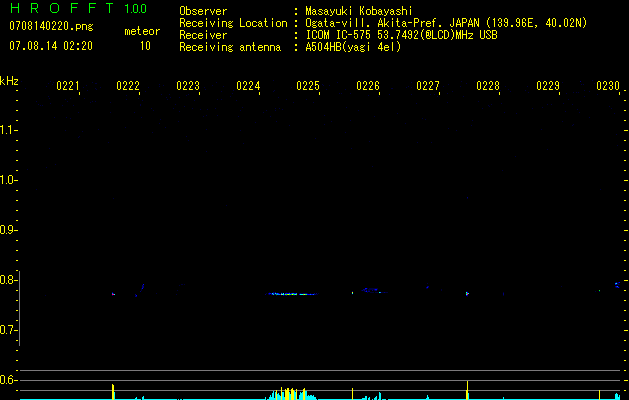Click the 0224 time marker

pyautogui.click(x=248, y=86)
